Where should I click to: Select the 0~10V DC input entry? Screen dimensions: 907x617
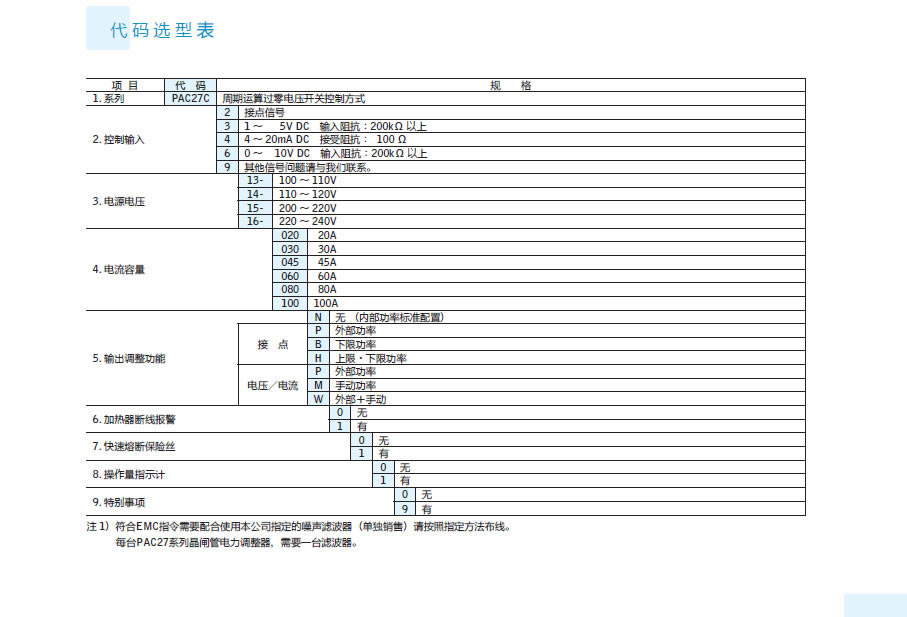tap(335, 153)
